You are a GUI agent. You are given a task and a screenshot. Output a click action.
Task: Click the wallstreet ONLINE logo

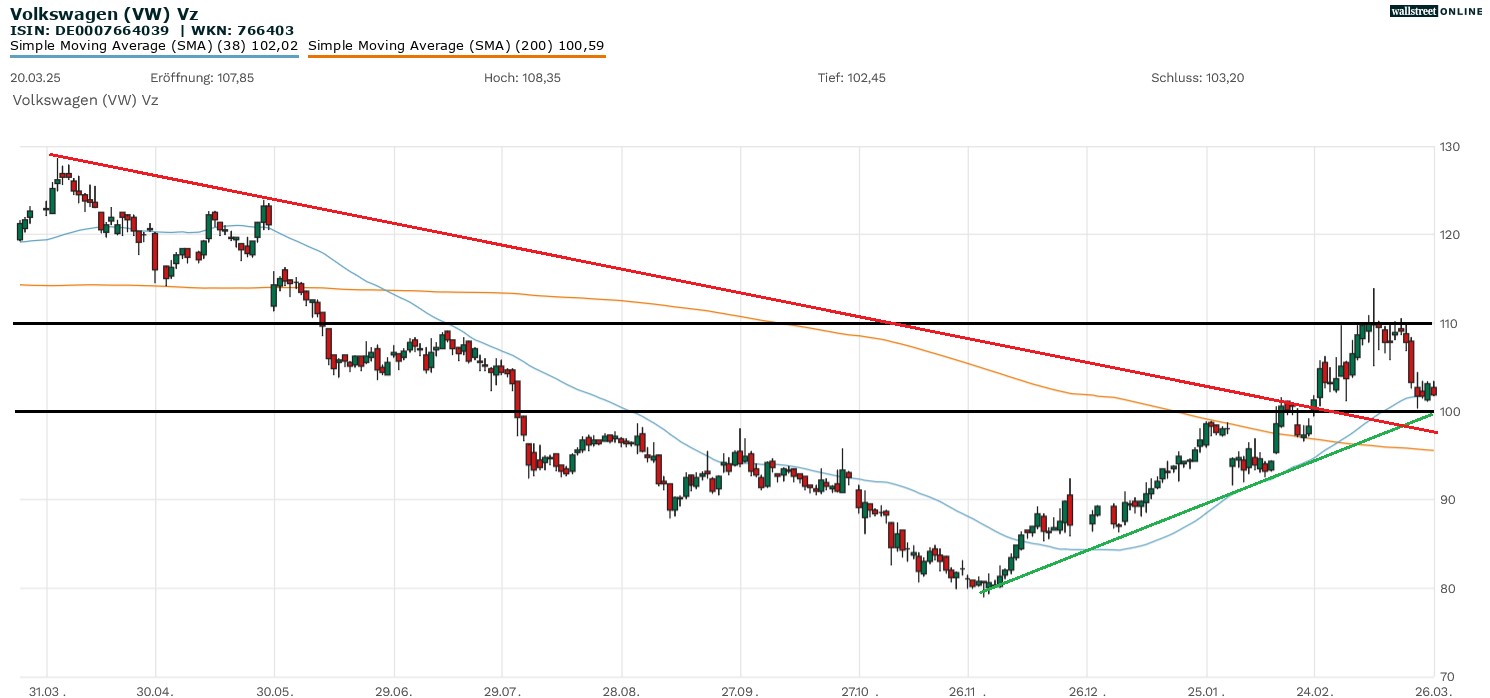1436,11
